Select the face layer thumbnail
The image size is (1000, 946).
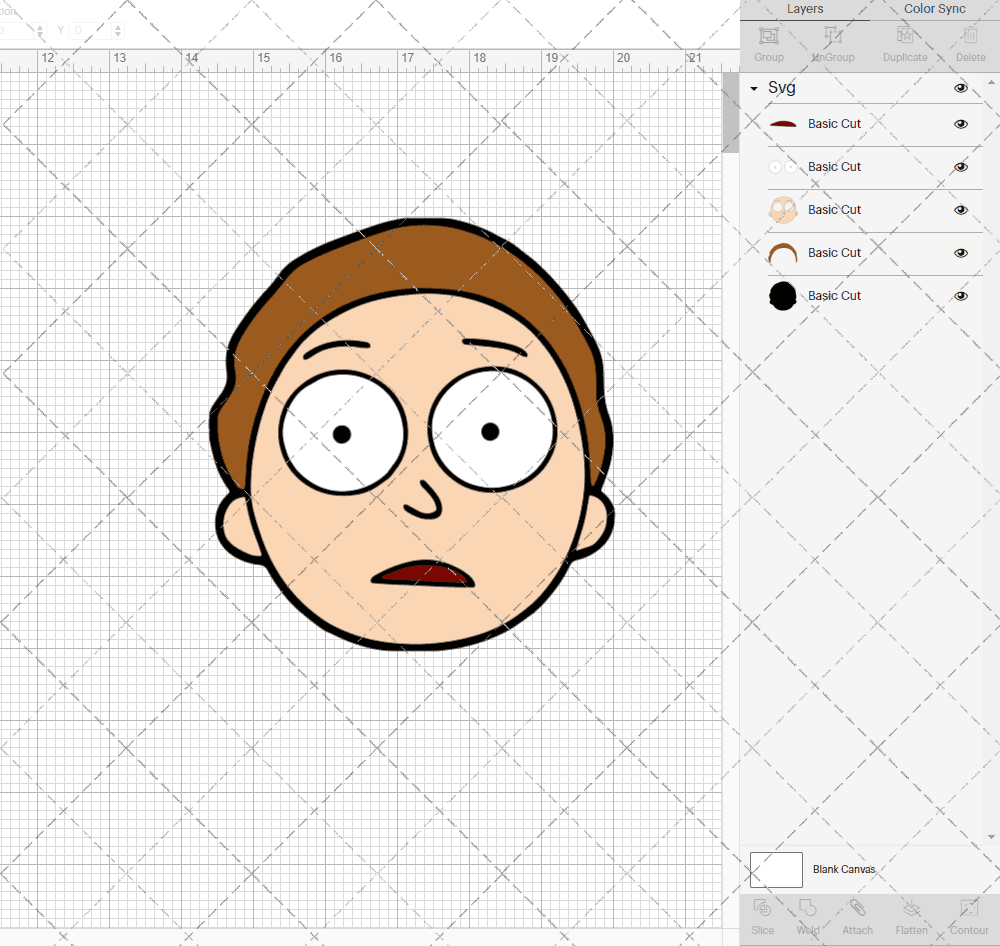[x=783, y=210]
